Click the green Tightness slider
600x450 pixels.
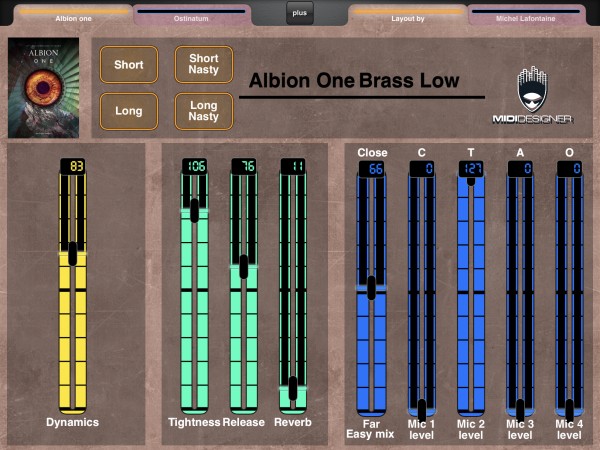point(194,294)
